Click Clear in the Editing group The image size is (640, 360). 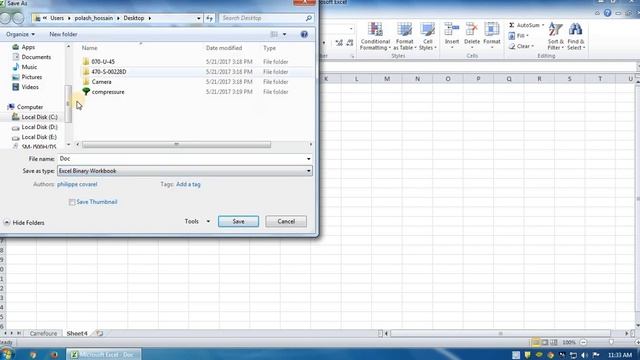pyautogui.click(x=521, y=46)
